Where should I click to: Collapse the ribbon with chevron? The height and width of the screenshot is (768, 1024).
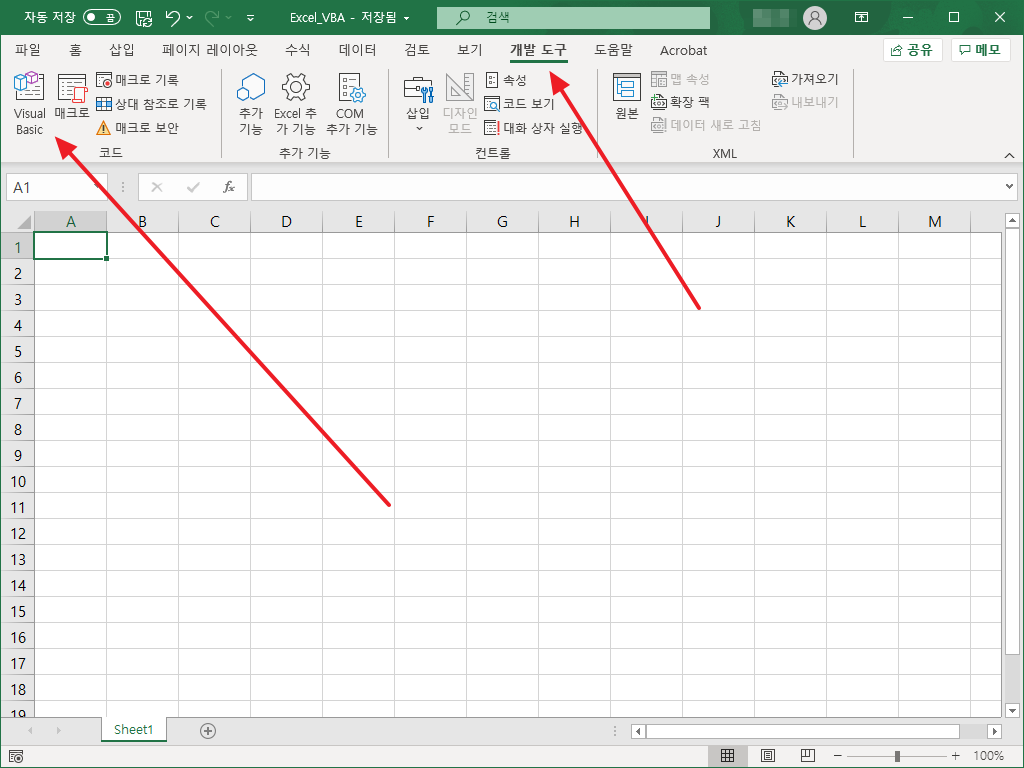[x=1009, y=155]
